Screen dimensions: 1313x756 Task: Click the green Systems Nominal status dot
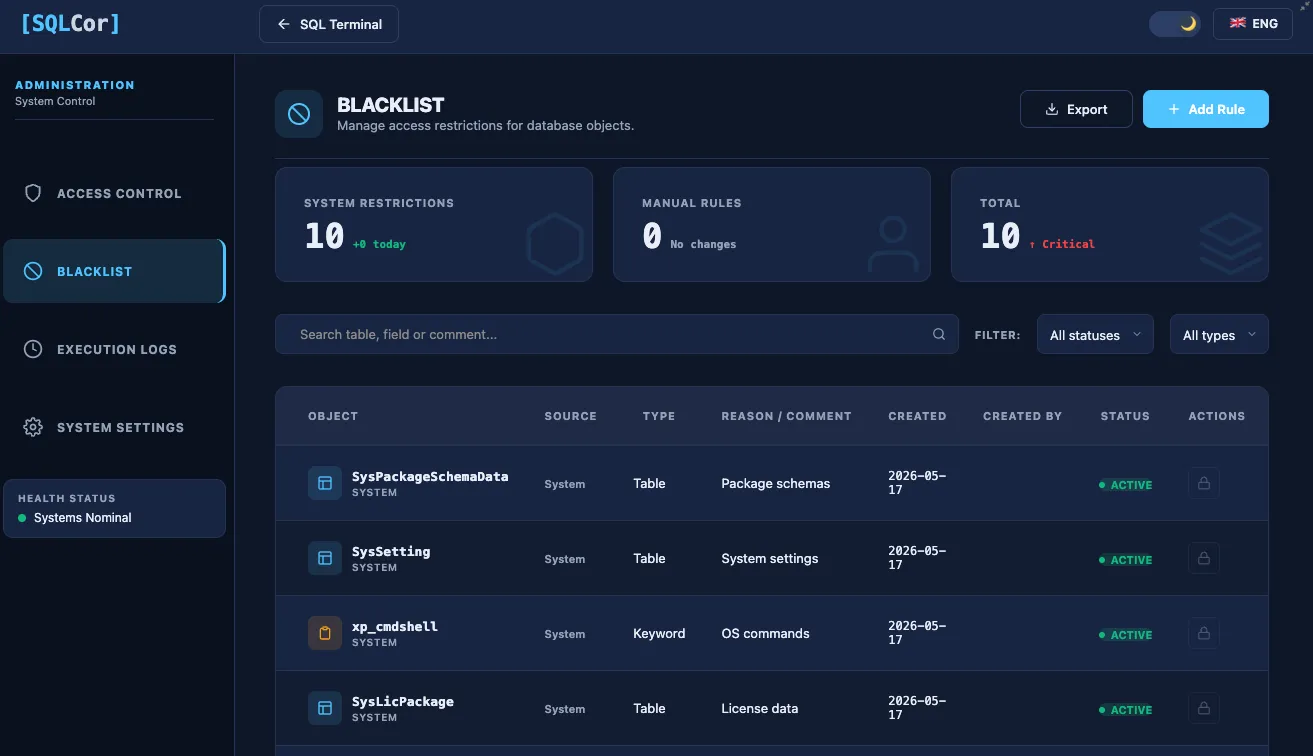[x=22, y=518]
